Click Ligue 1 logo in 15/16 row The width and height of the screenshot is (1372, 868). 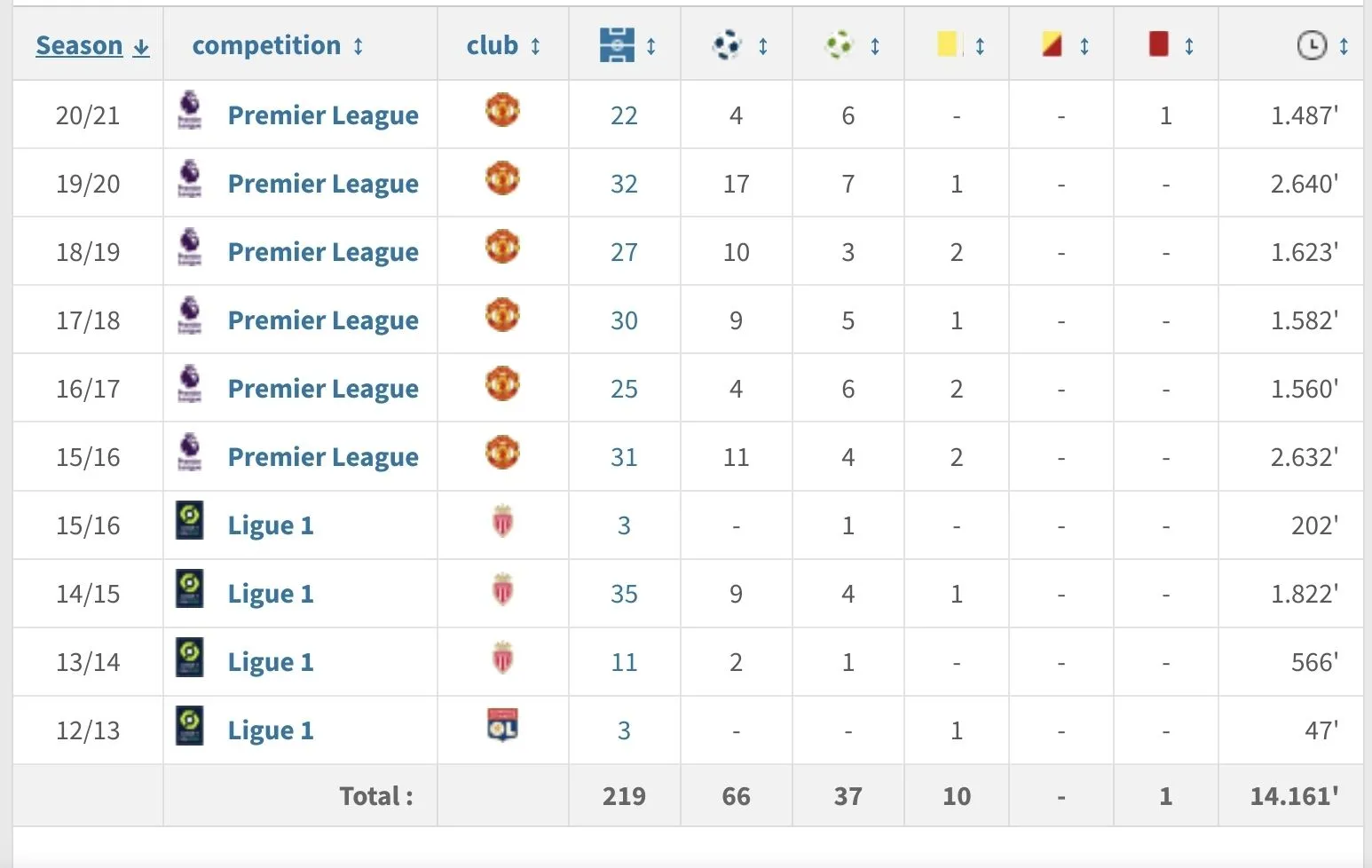pyautogui.click(x=189, y=521)
